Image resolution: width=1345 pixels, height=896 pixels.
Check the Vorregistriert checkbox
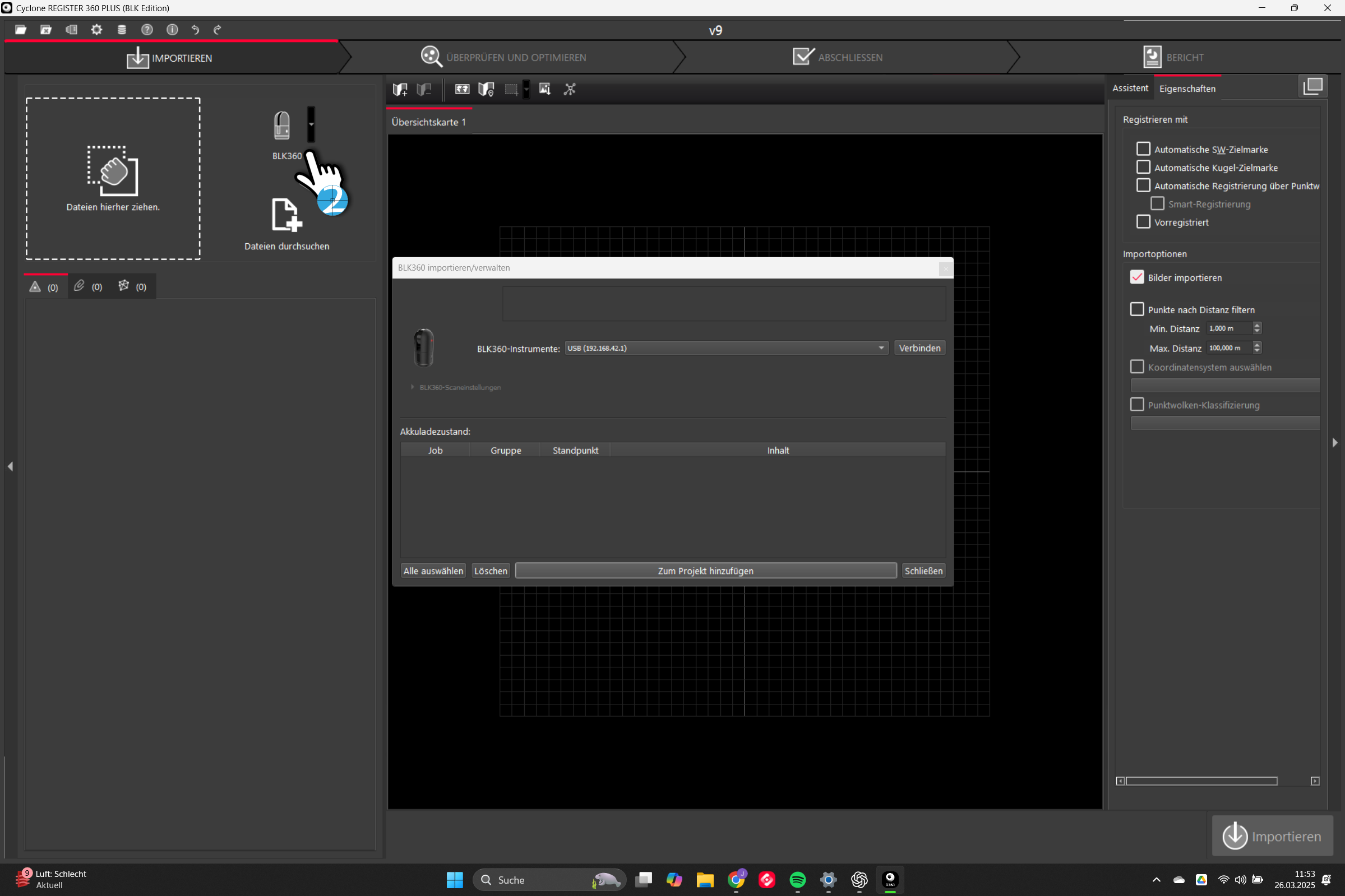[x=1143, y=222]
